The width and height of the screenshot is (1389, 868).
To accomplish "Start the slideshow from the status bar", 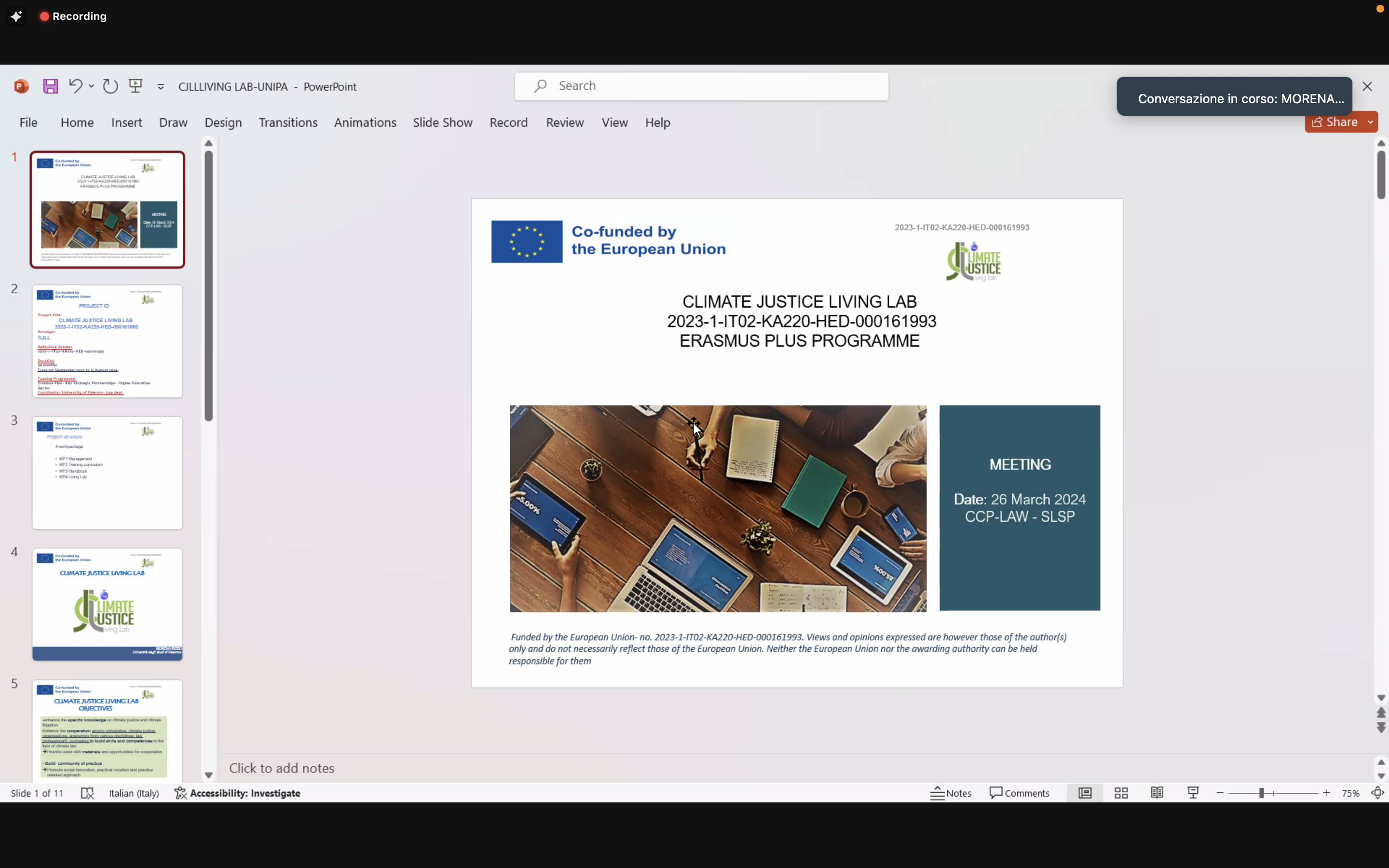I will [x=1193, y=793].
